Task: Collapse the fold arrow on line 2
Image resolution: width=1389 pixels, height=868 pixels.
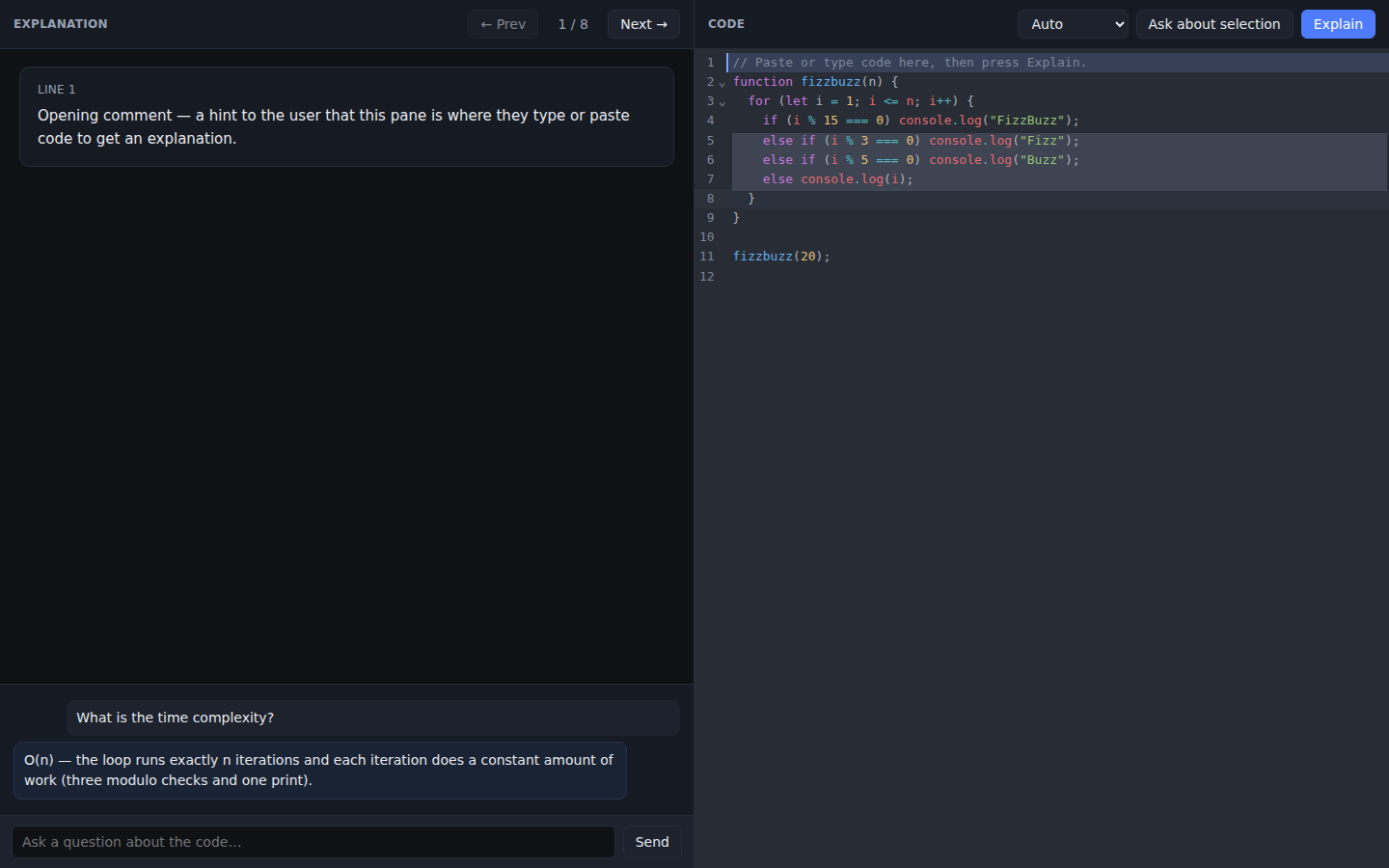Action: point(722,83)
